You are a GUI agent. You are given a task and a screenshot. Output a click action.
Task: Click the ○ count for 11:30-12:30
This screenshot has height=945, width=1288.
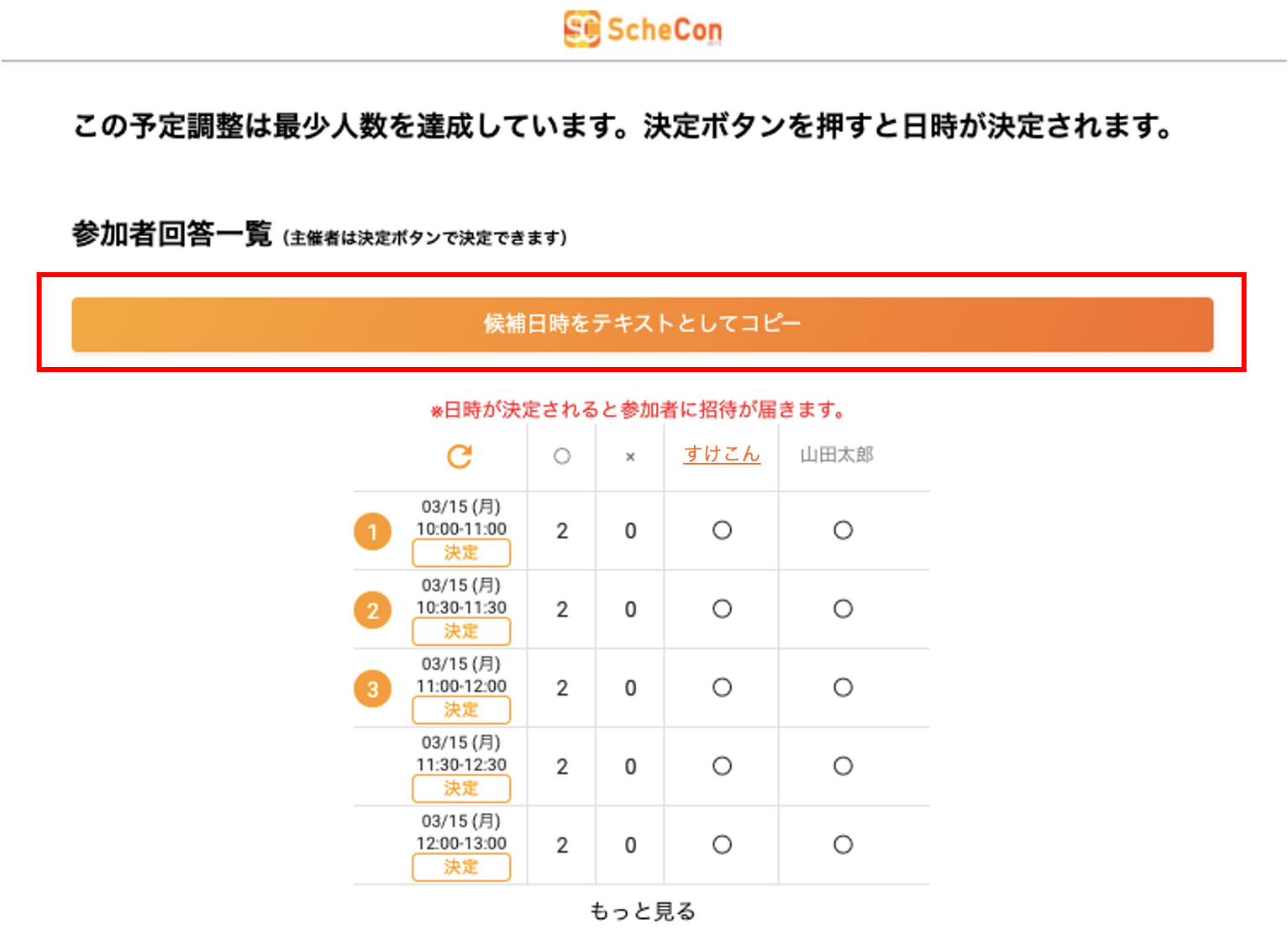(562, 767)
